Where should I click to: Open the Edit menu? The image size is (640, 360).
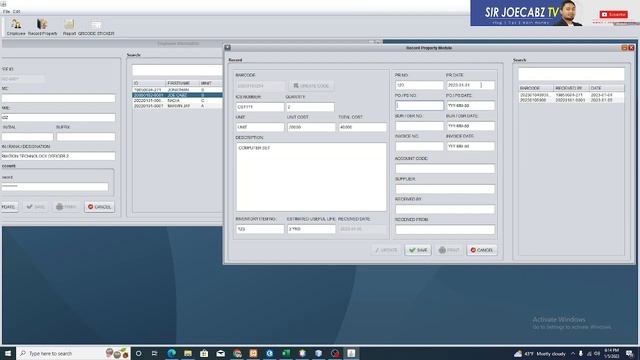pos(16,11)
